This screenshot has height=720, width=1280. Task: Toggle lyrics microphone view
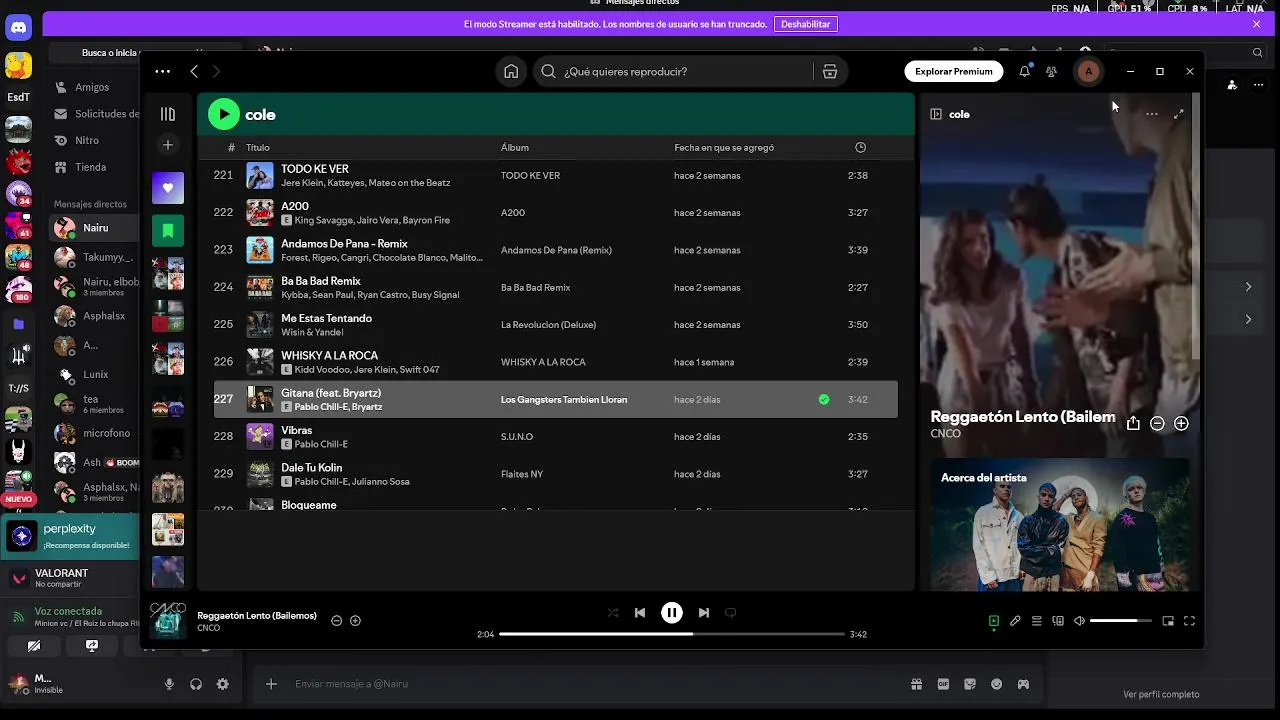1015,621
